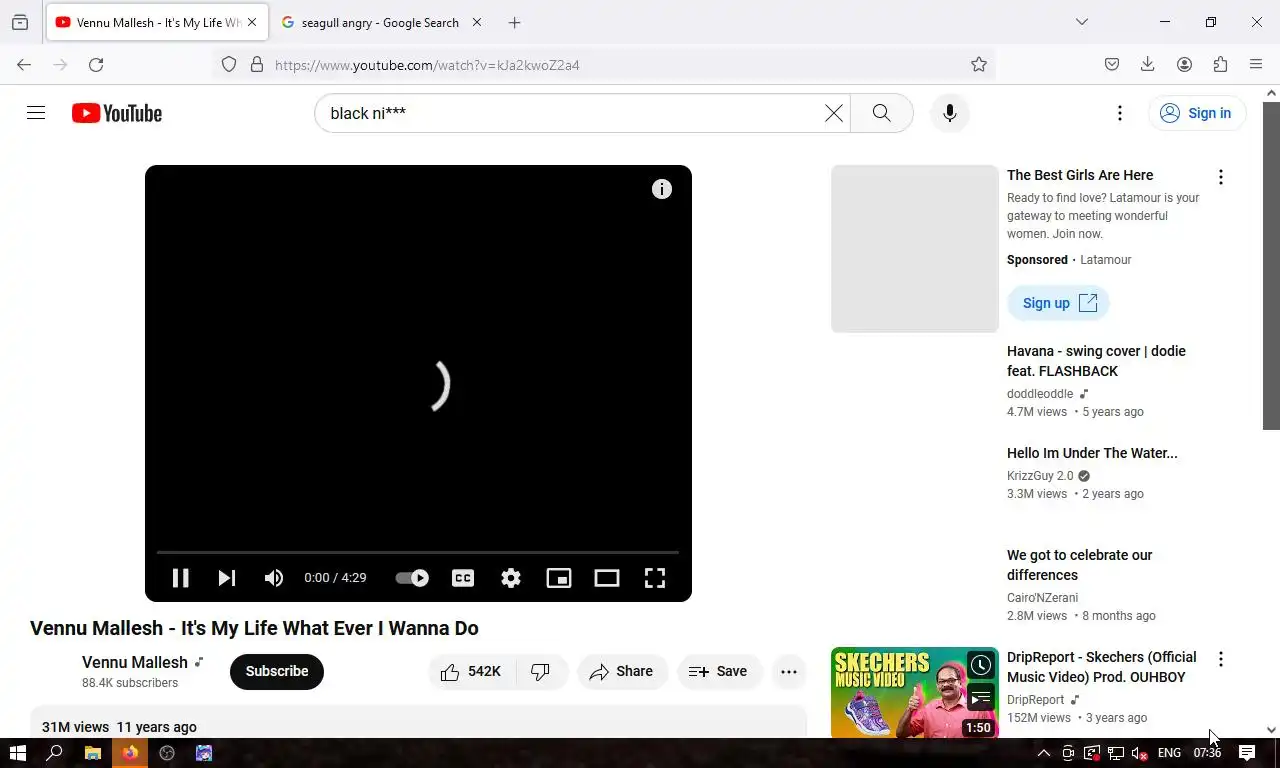
Task: Open the video settings gear
Action: pos(511,578)
